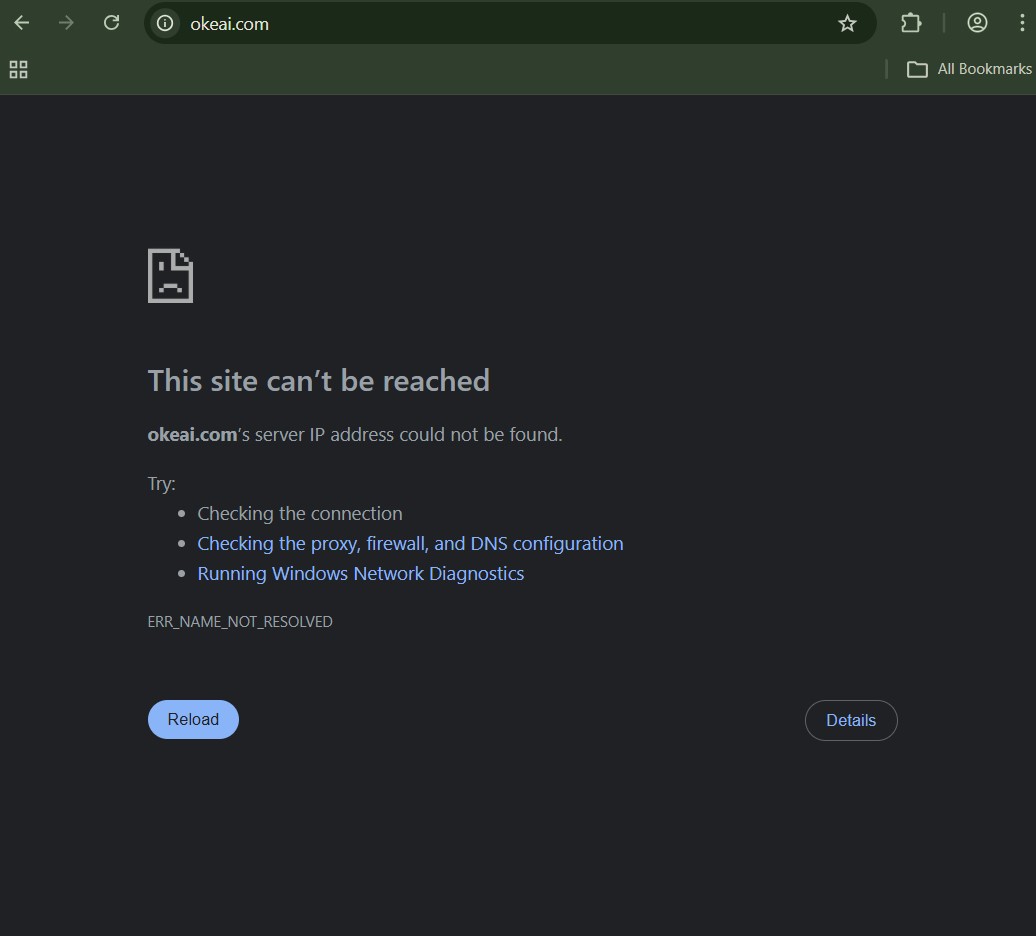Click the ERR_NAME_NOT_RESOLVED error code
This screenshot has height=936, width=1036.
point(240,621)
